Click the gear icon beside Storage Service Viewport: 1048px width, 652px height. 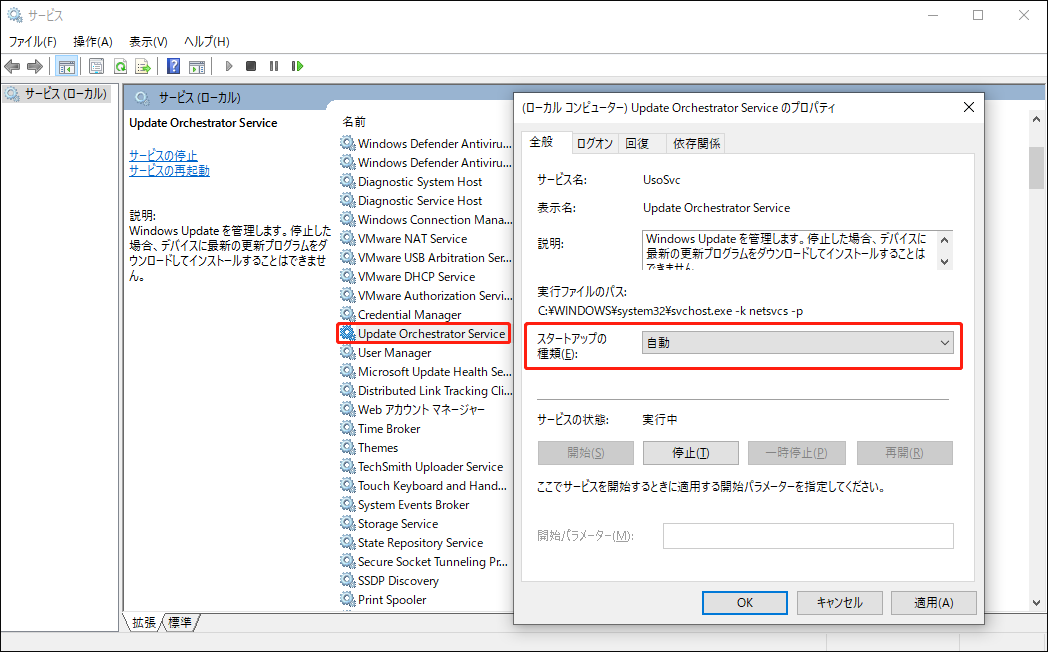coord(347,524)
